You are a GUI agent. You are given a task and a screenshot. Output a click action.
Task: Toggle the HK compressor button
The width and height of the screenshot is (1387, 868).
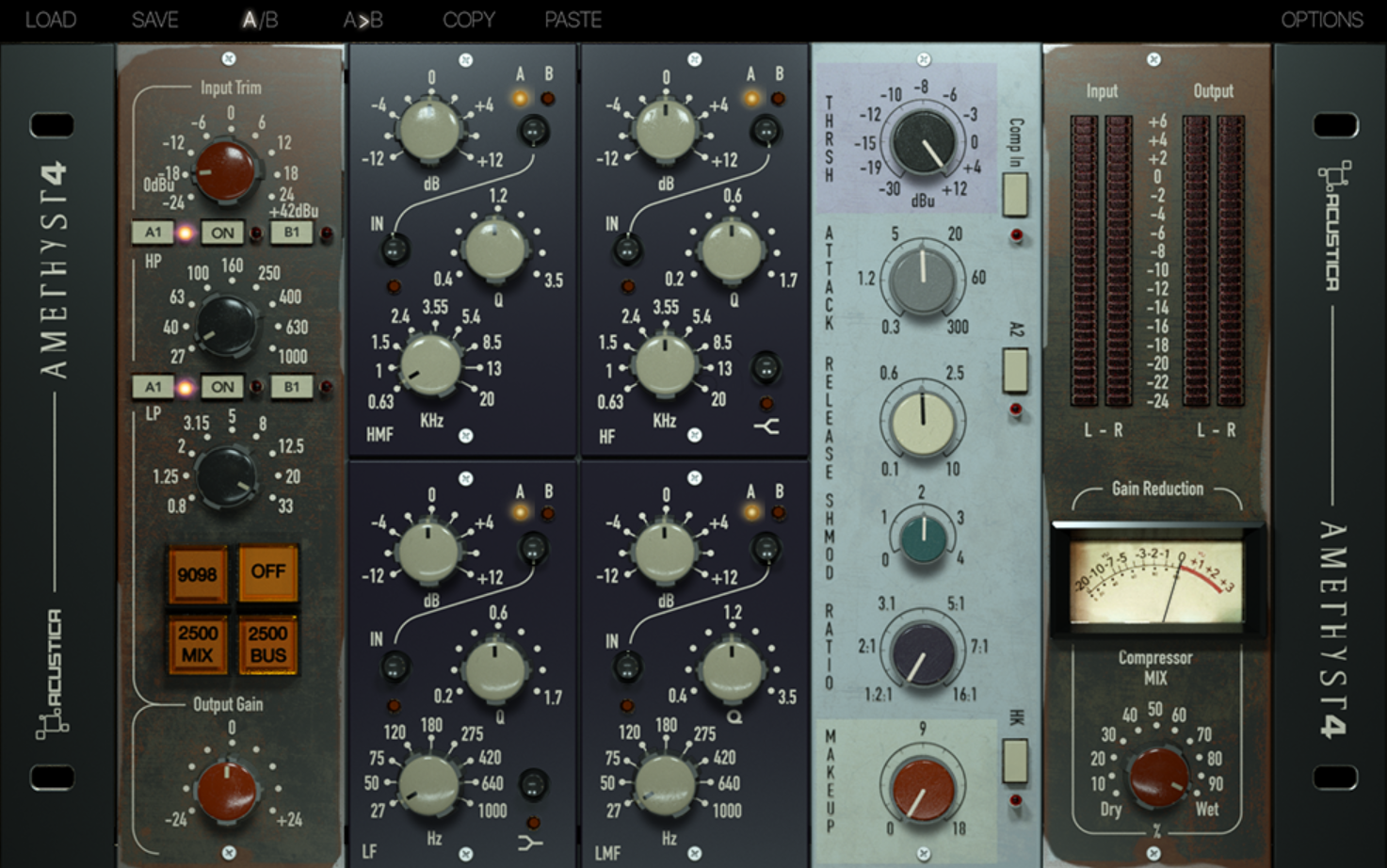1015,761
